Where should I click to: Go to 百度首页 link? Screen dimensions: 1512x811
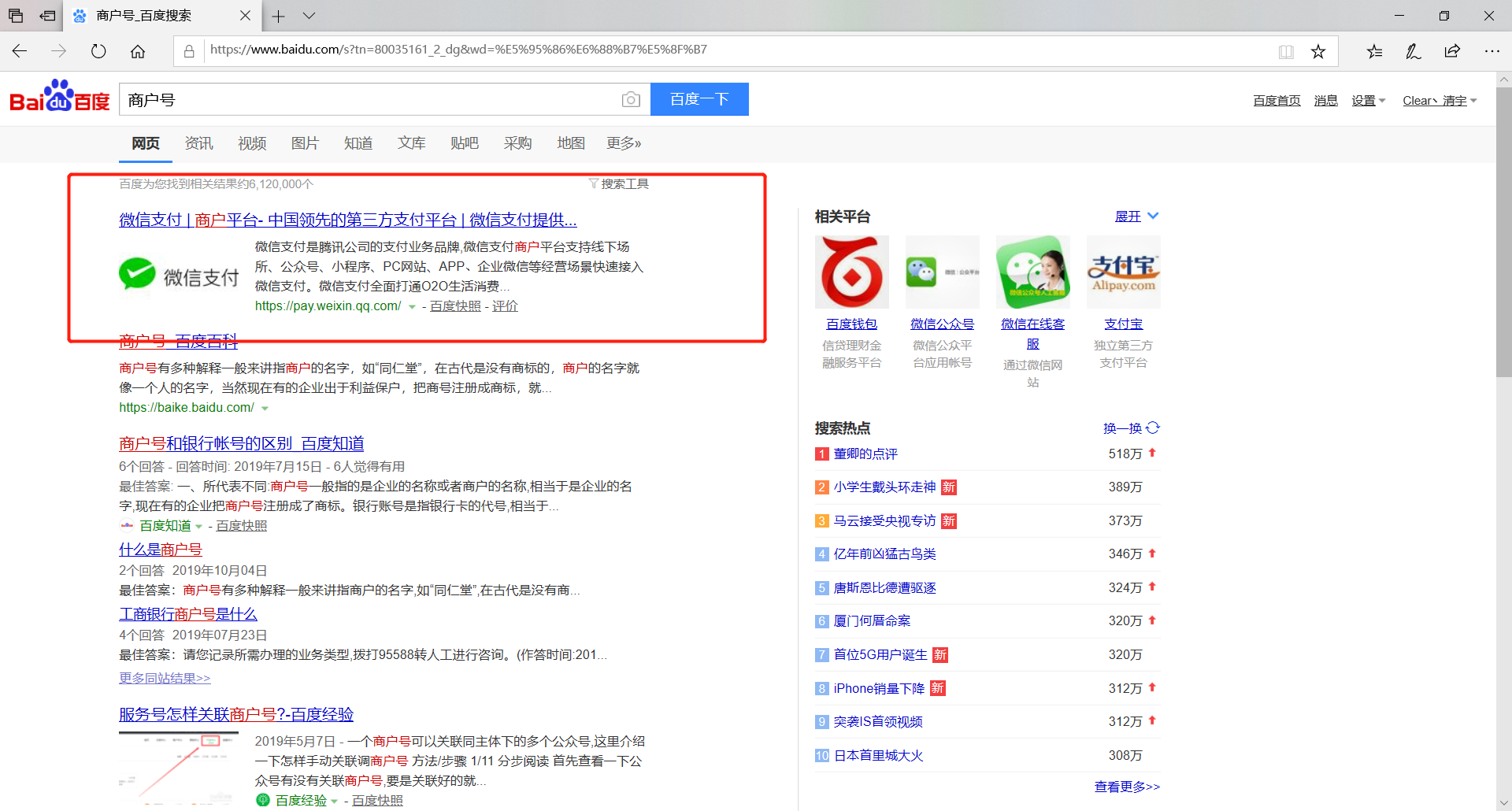pos(1277,101)
